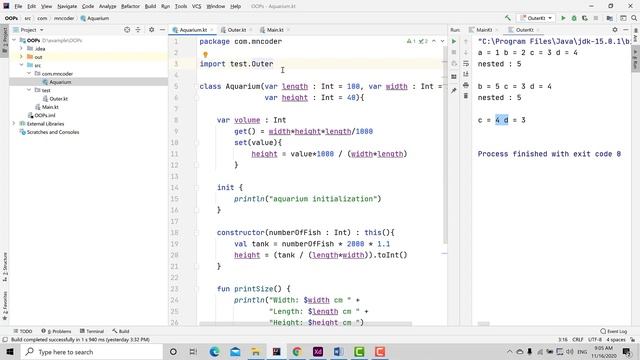This screenshot has width=640, height=360.
Task: Toggle soft-wrap in the Run console
Action: [466, 63]
